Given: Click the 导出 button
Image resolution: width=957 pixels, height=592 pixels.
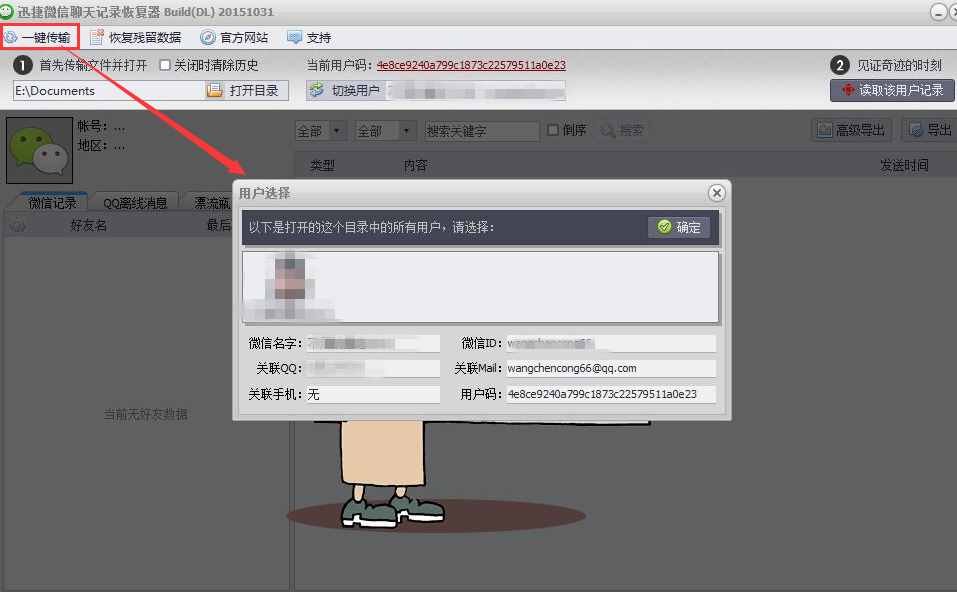Looking at the screenshot, I should tap(930, 130).
